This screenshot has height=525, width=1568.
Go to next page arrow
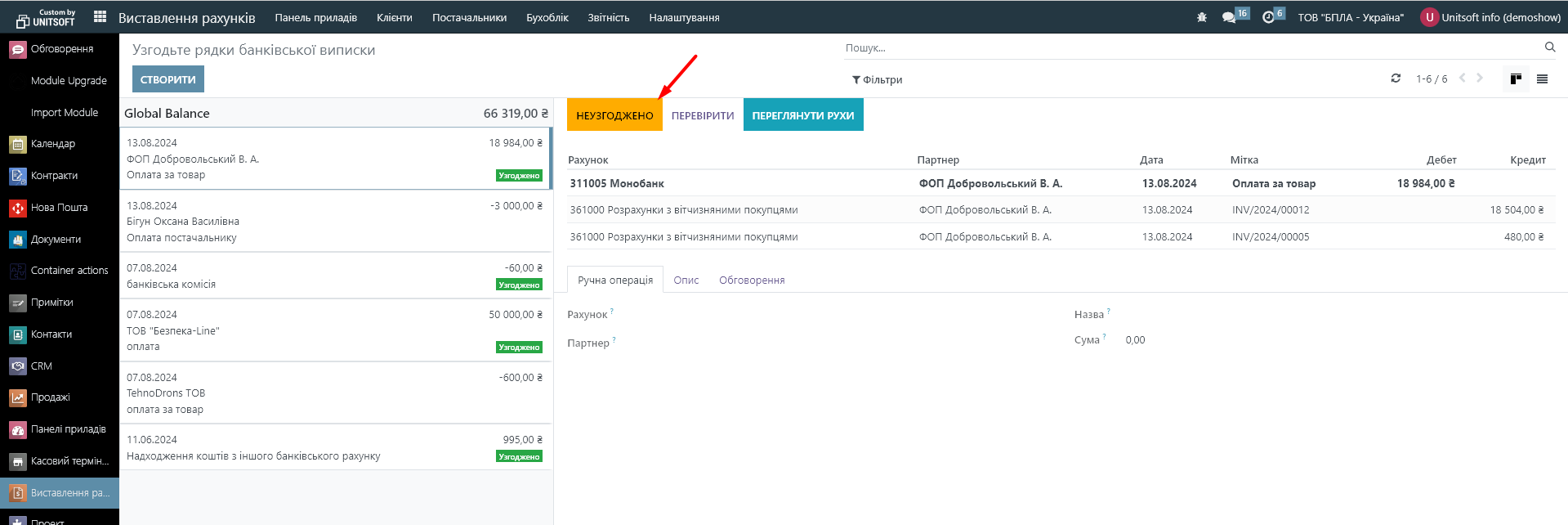(1480, 79)
